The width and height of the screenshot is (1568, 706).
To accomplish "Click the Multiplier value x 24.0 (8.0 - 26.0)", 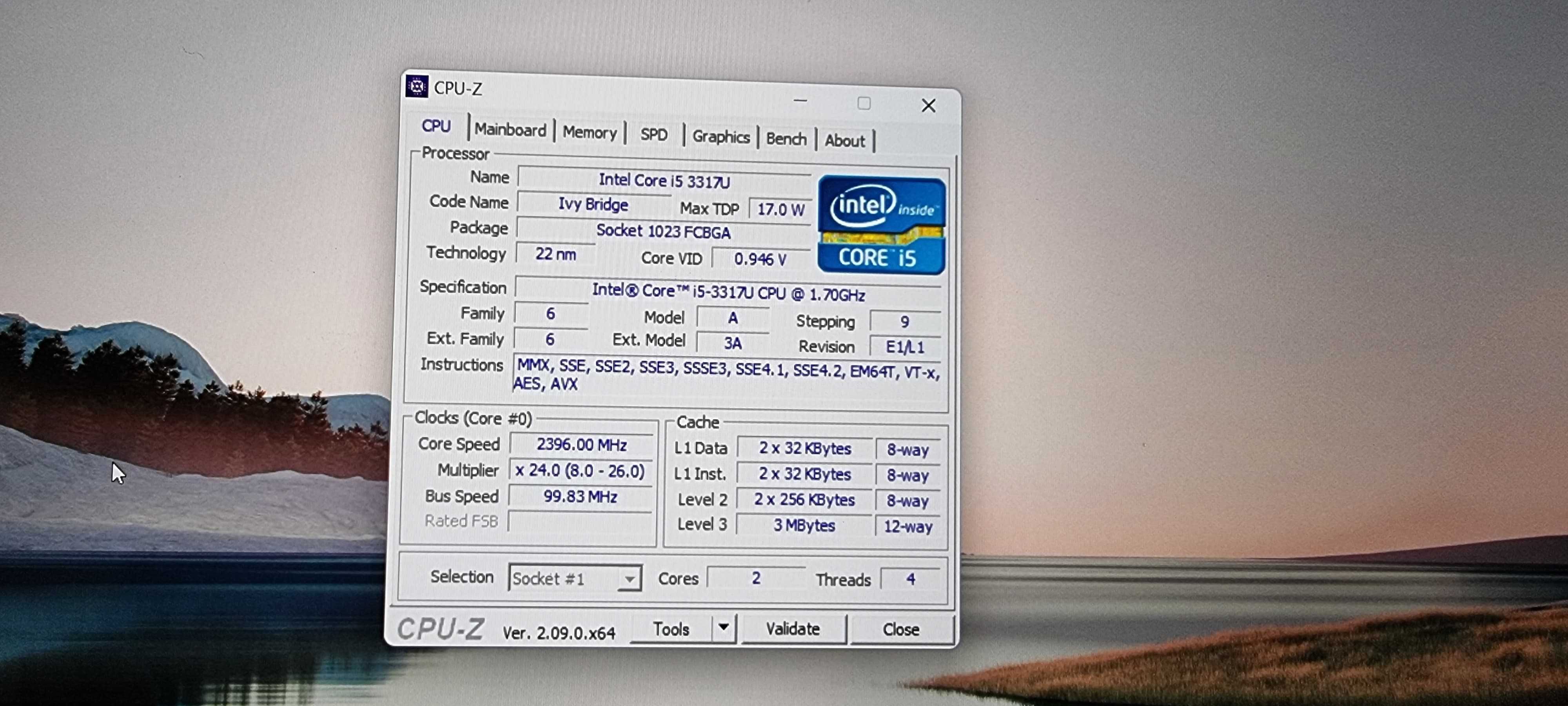I will [580, 471].
